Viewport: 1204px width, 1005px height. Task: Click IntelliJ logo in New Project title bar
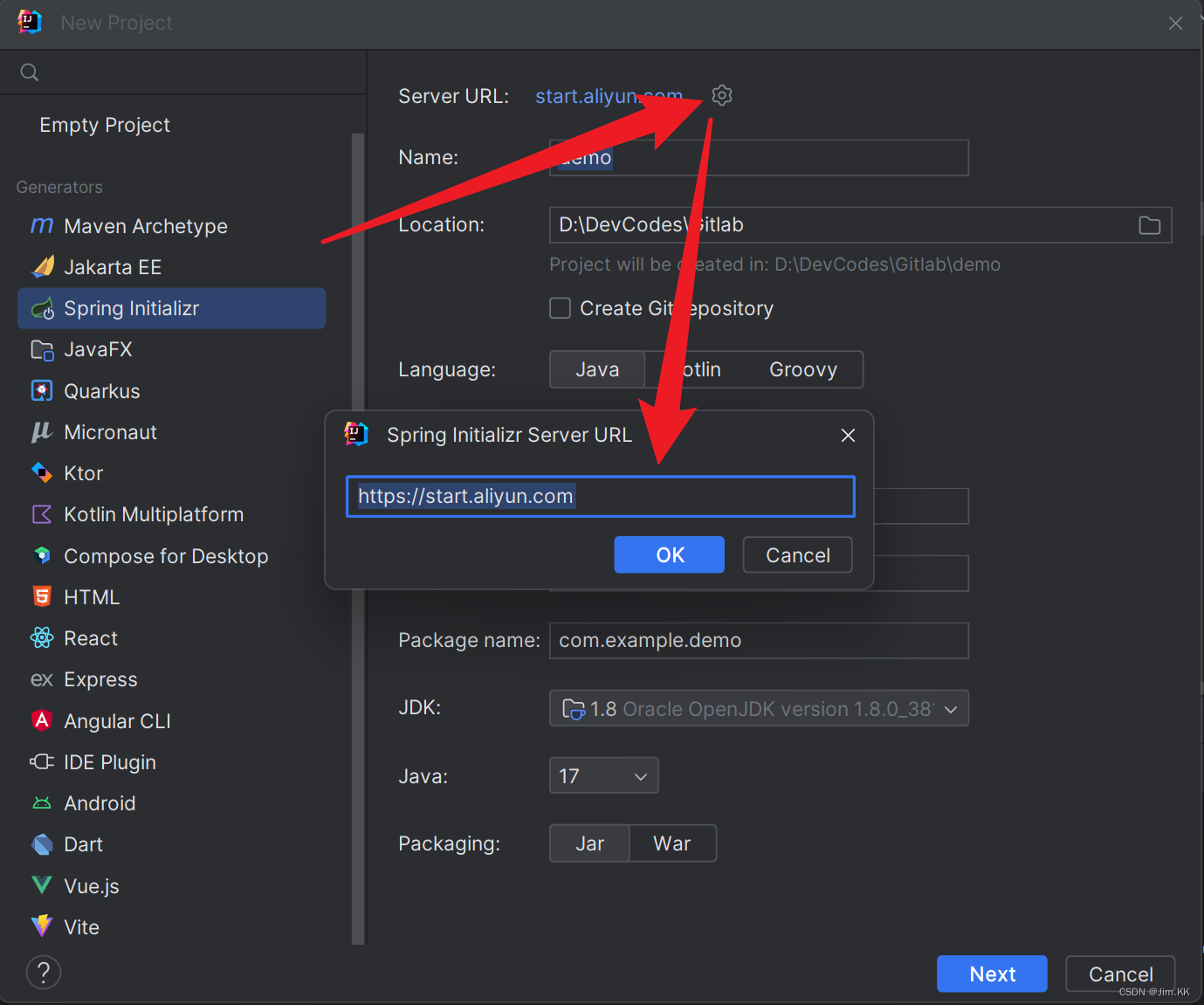tap(30, 22)
